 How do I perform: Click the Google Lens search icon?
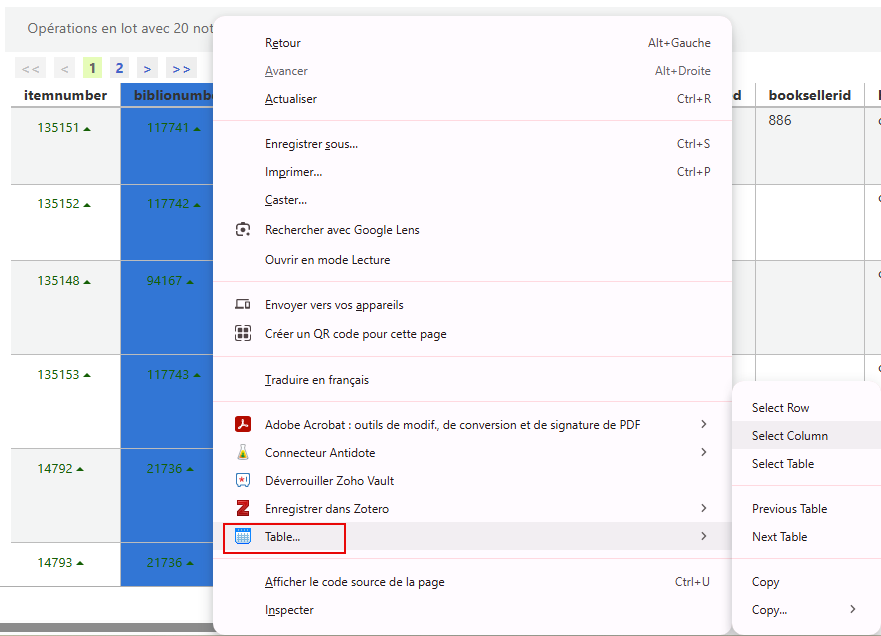tap(243, 230)
